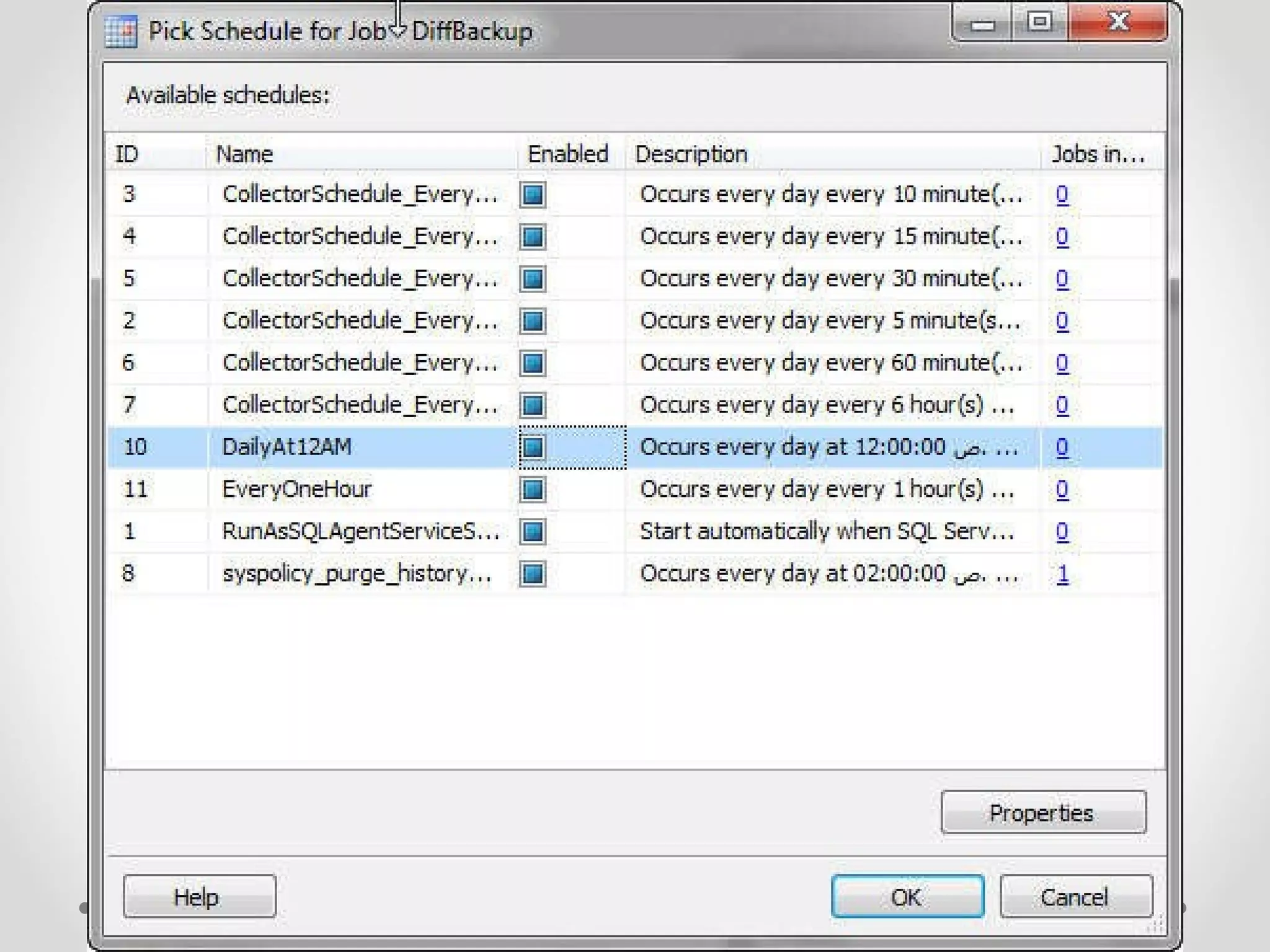Toggle Enabled checkbox for schedule ID 7
1270x952 pixels.
(533, 405)
